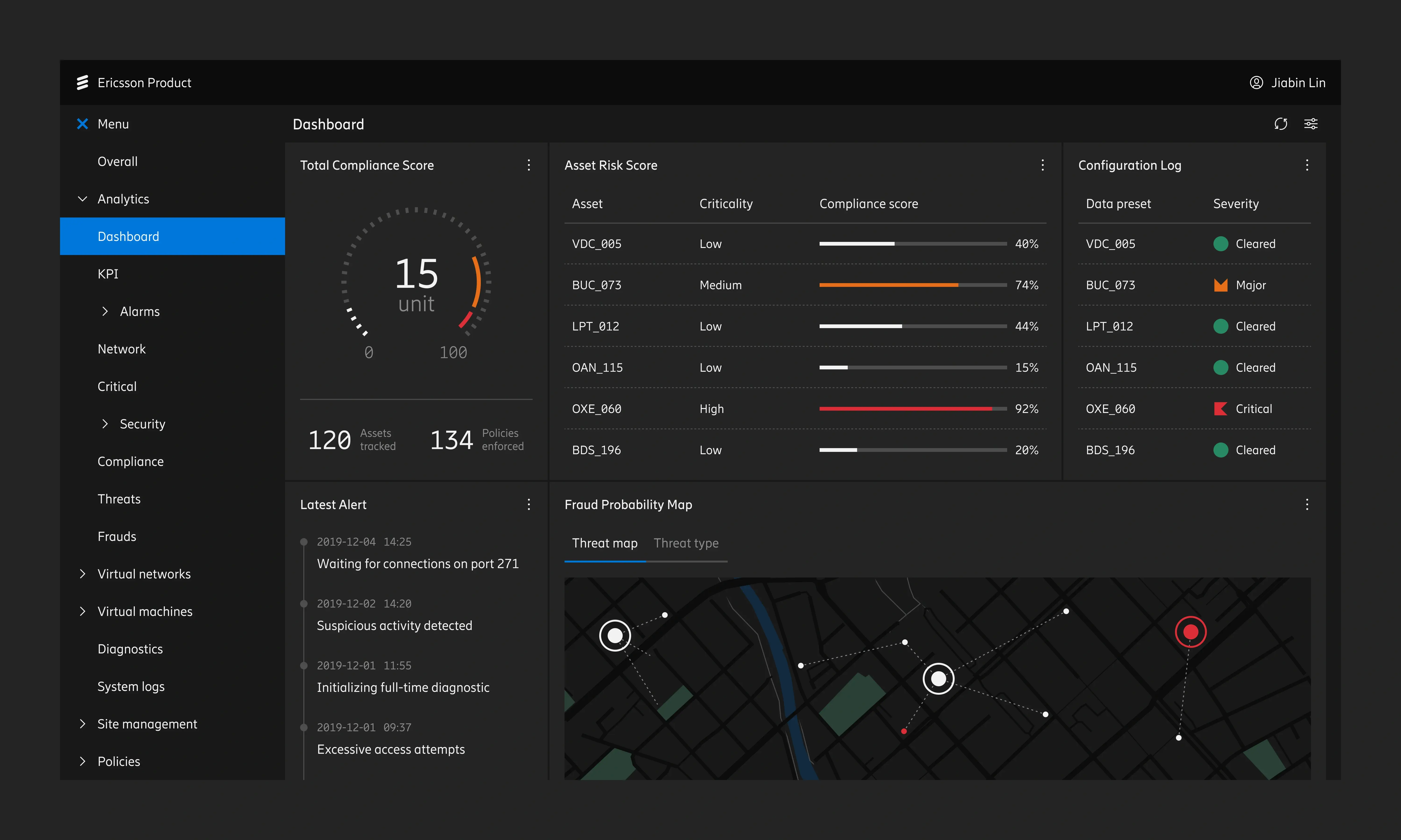Open Asset Risk Score kebab menu
This screenshot has height=840, width=1401.
[x=1042, y=165]
